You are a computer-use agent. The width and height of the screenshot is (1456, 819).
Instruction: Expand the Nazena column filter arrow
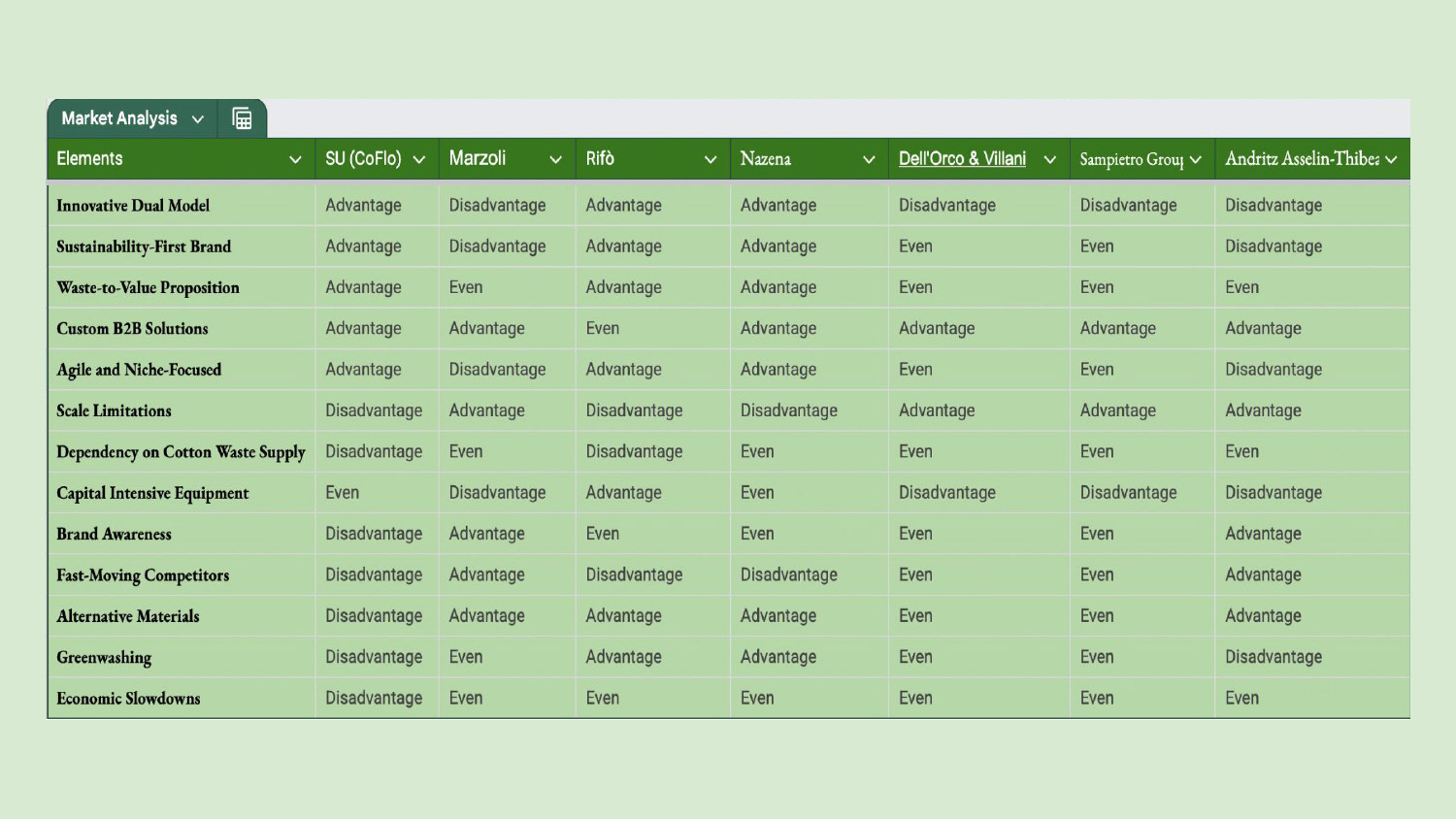point(869,159)
